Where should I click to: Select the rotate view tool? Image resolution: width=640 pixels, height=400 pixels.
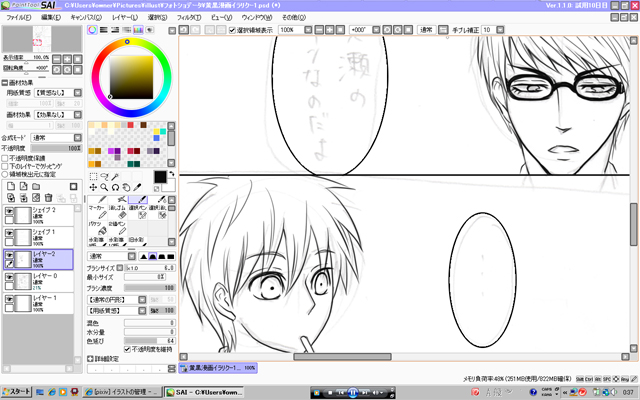[x=116, y=187]
